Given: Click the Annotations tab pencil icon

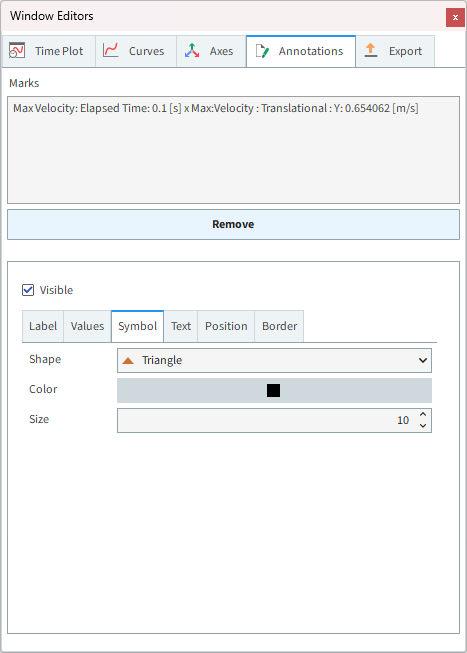Looking at the screenshot, I should pyautogui.click(x=262, y=51).
